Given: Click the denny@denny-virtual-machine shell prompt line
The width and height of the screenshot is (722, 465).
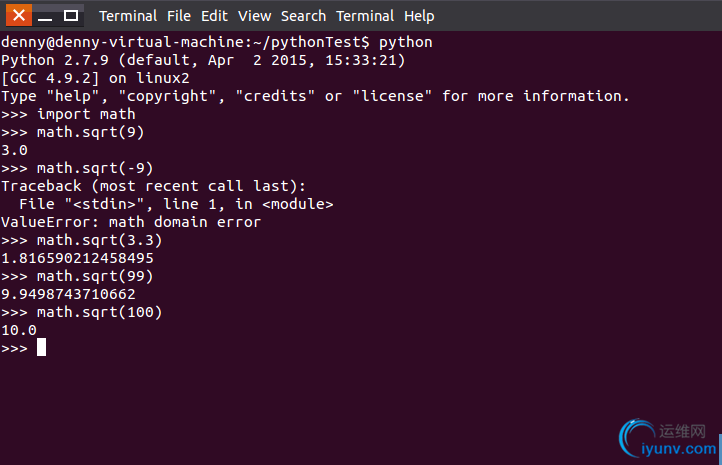Looking at the screenshot, I should 217,42.
